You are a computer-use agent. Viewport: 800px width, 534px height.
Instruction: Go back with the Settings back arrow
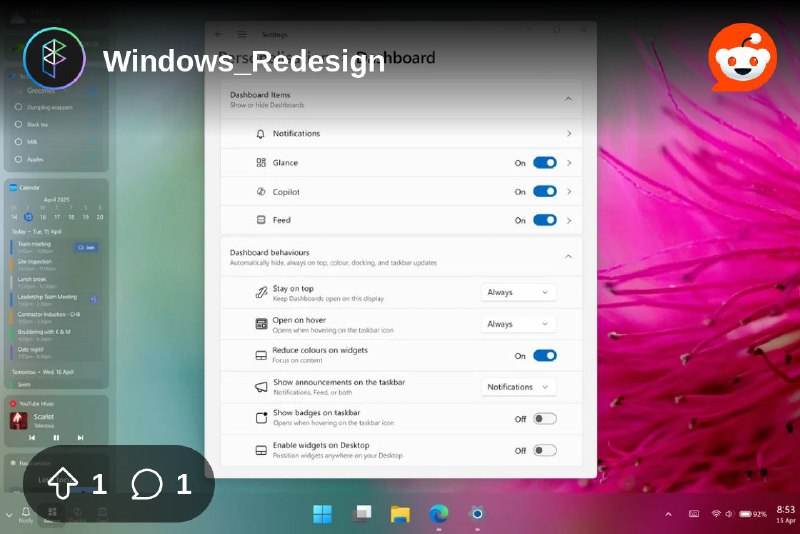click(x=218, y=34)
